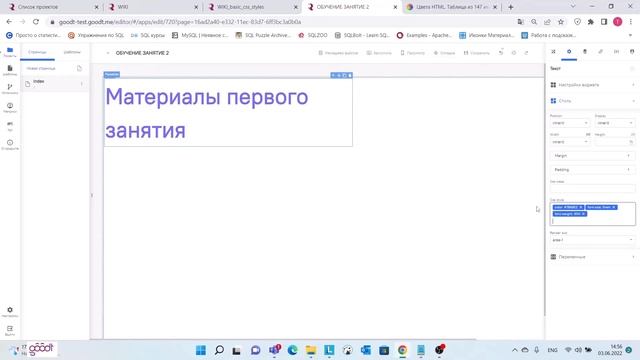Switch to the Страницы tab
This screenshot has width=640, height=360.
coord(37,52)
